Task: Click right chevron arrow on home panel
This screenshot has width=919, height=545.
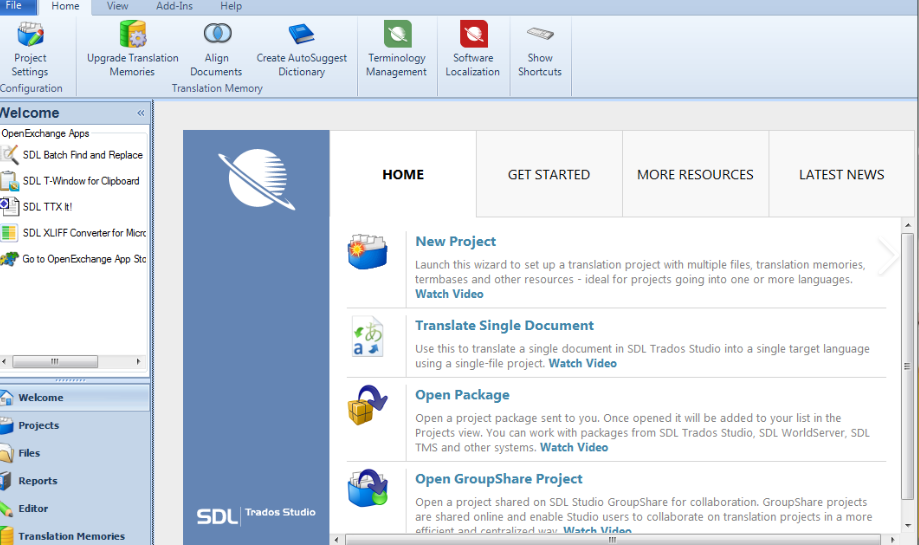Action: coord(887,257)
